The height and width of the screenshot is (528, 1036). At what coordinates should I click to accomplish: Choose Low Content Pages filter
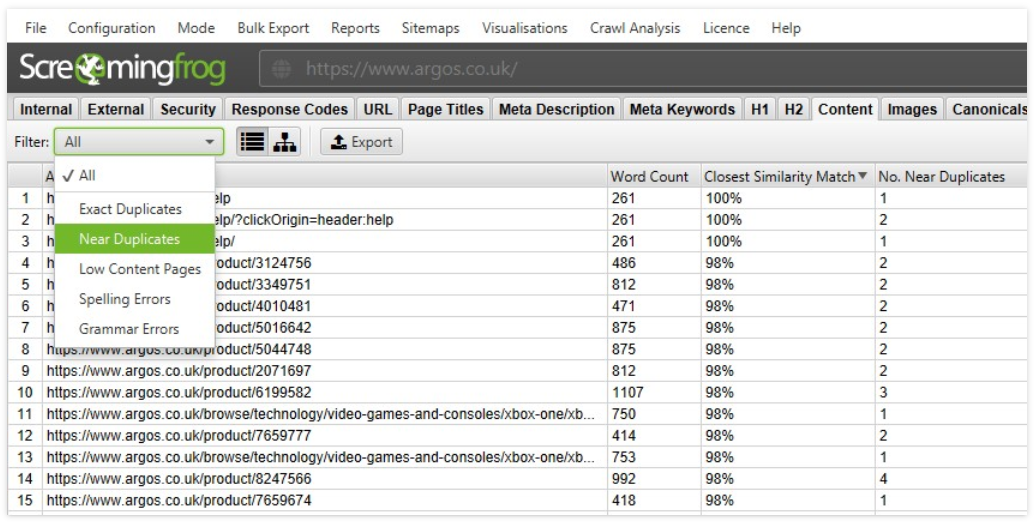pyautogui.click(x=135, y=269)
